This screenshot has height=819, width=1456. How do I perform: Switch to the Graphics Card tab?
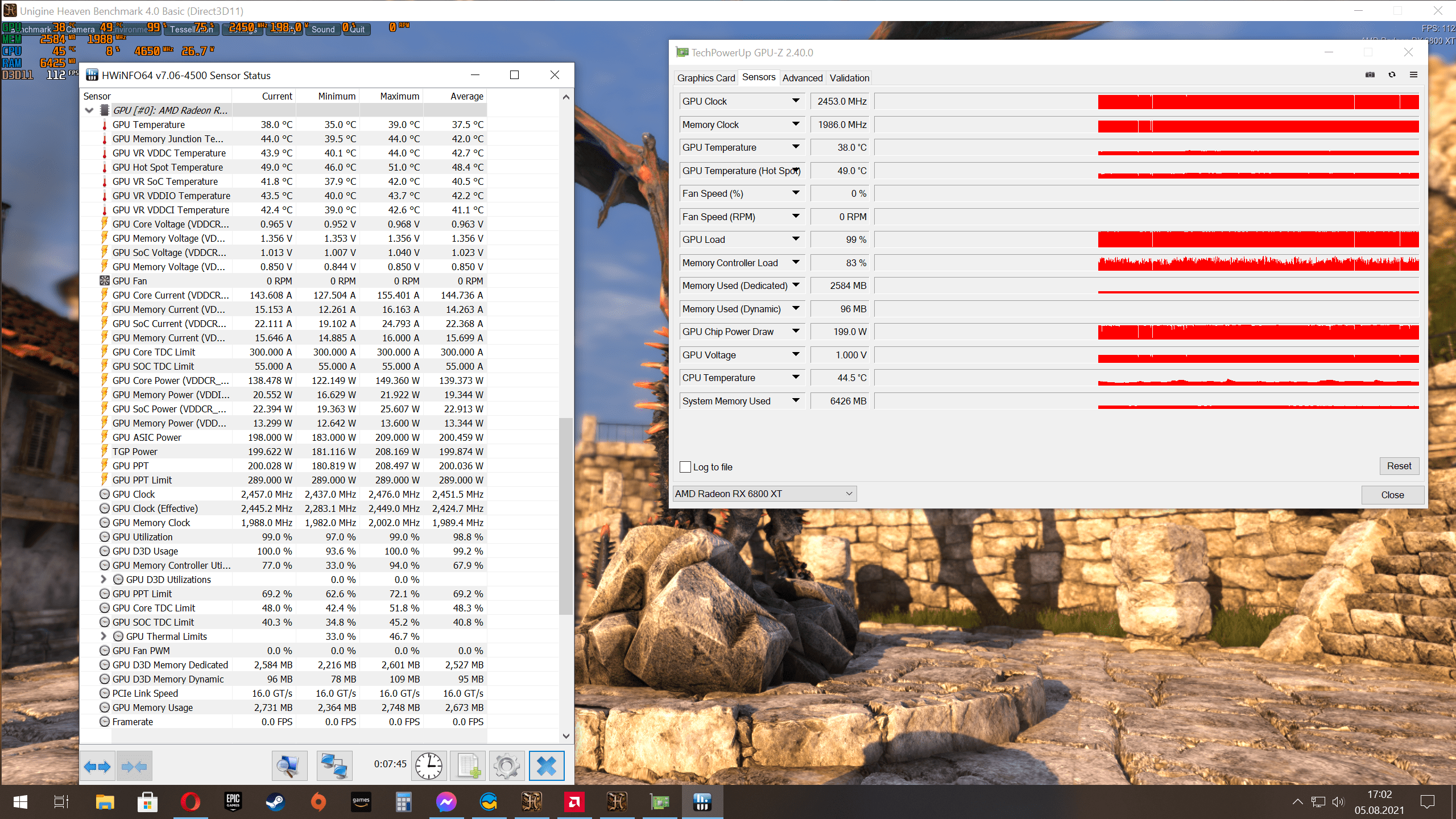click(706, 78)
